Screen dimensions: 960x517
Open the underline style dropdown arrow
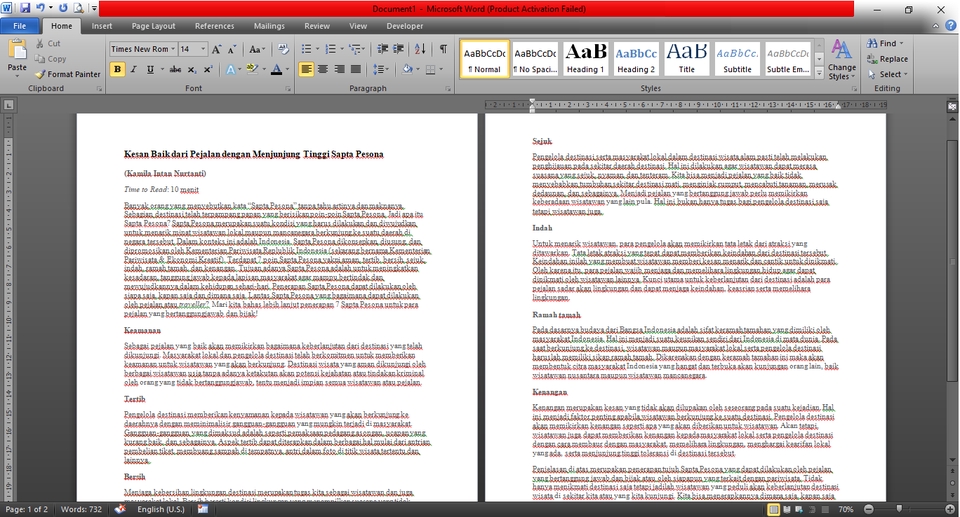(162, 69)
